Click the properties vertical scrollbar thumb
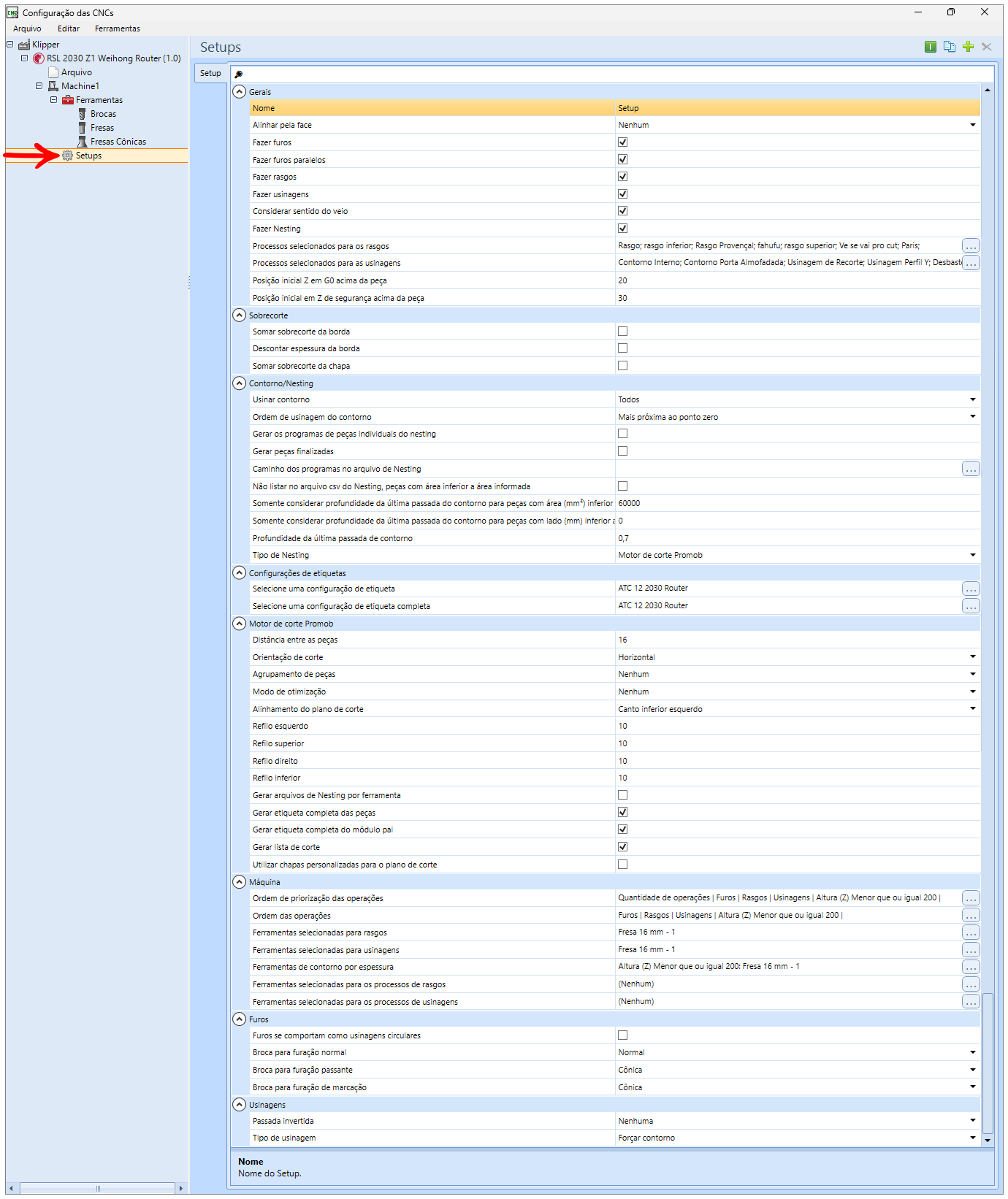Viewport: 1008px width, 1199px height. click(x=988, y=1063)
